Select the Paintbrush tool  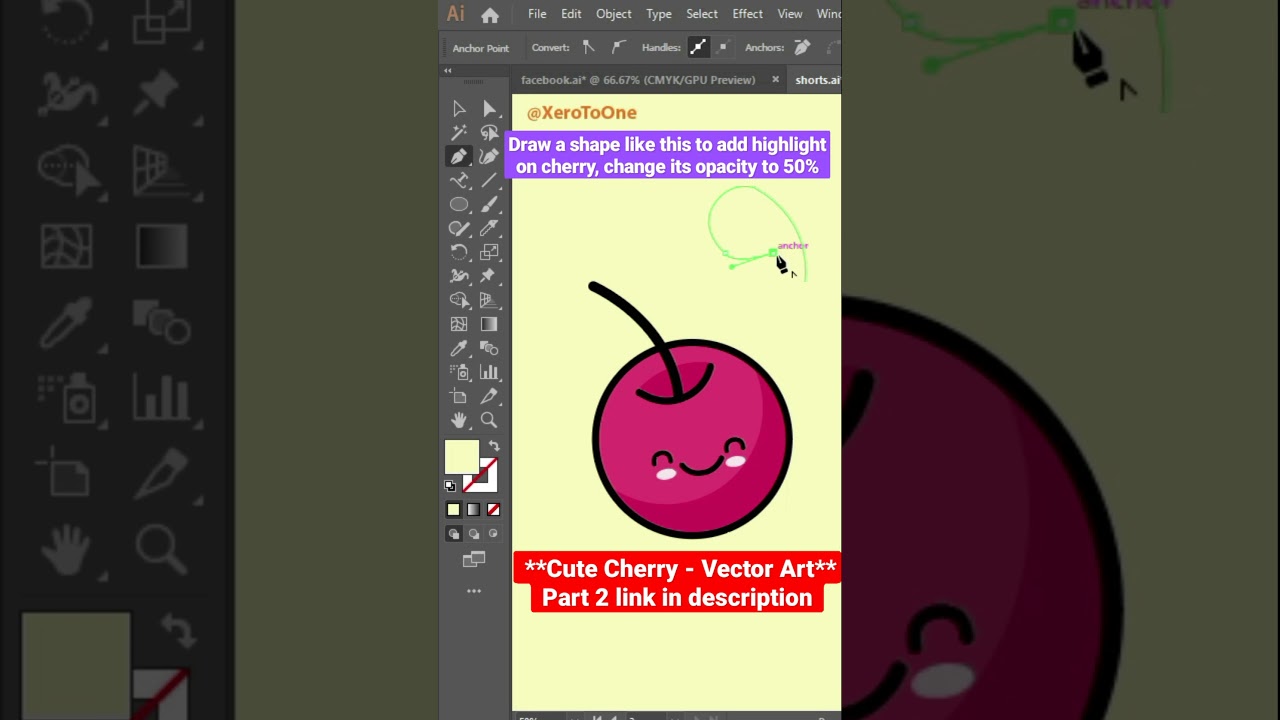[x=489, y=205]
